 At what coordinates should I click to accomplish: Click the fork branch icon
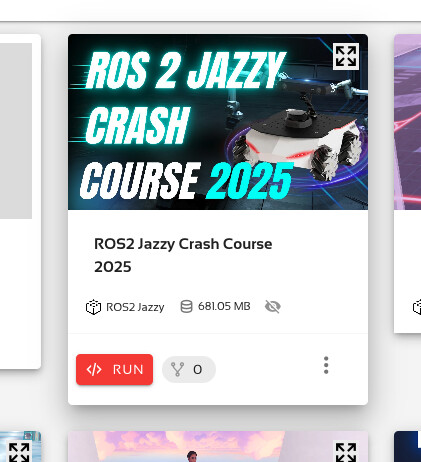click(x=177, y=369)
